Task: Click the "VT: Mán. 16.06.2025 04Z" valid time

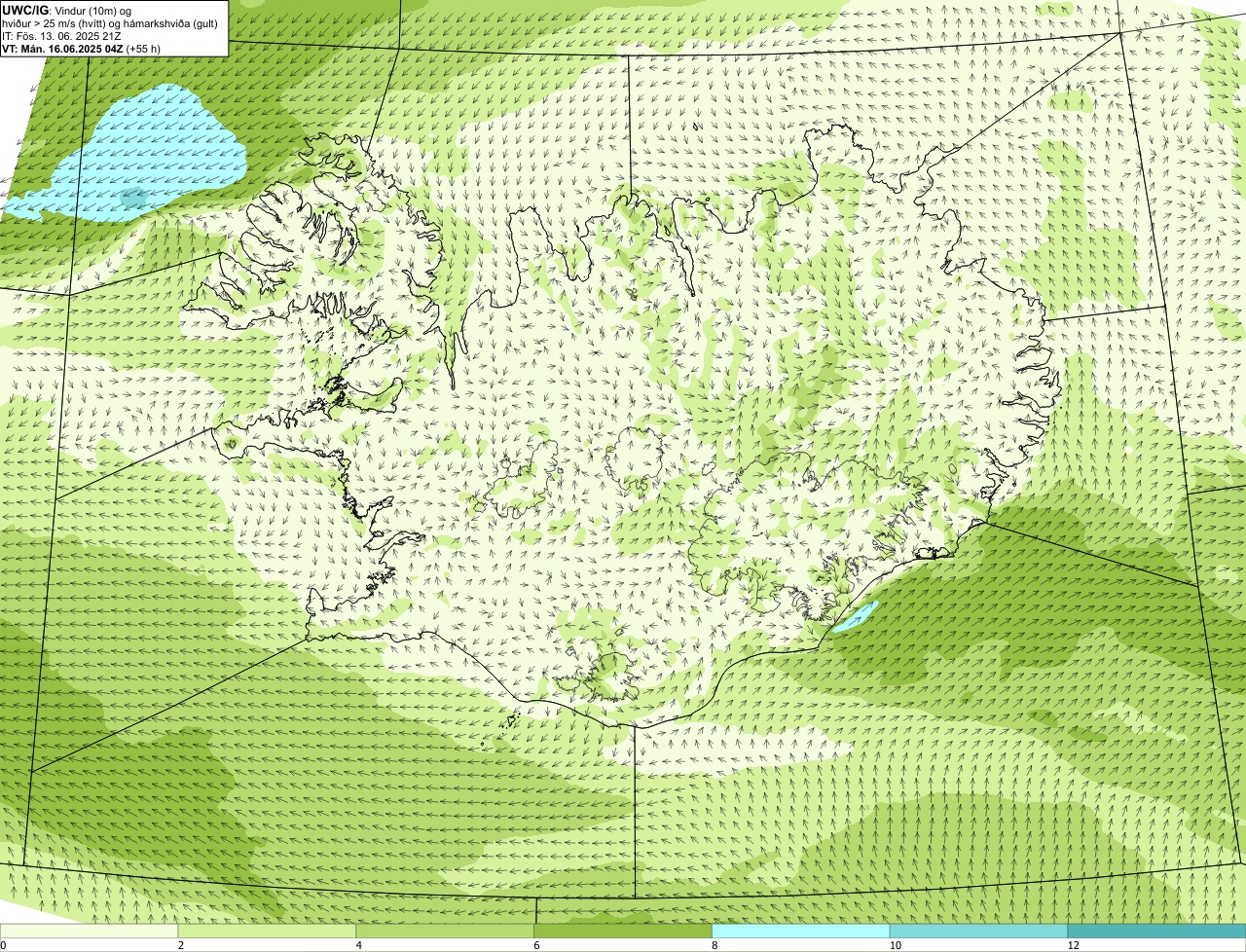Action: coord(62,49)
